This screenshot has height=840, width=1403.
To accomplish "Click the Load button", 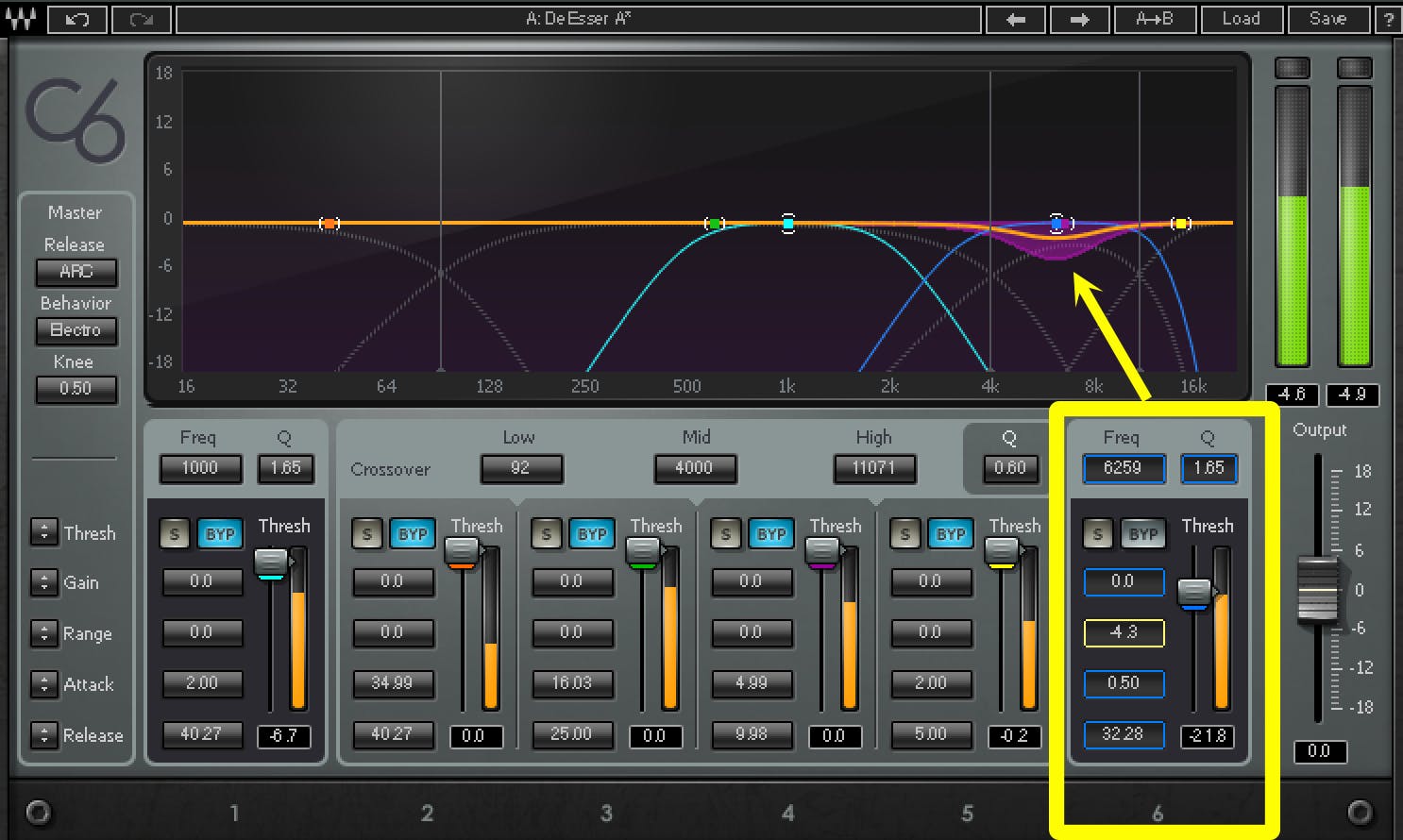I will pyautogui.click(x=1241, y=19).
